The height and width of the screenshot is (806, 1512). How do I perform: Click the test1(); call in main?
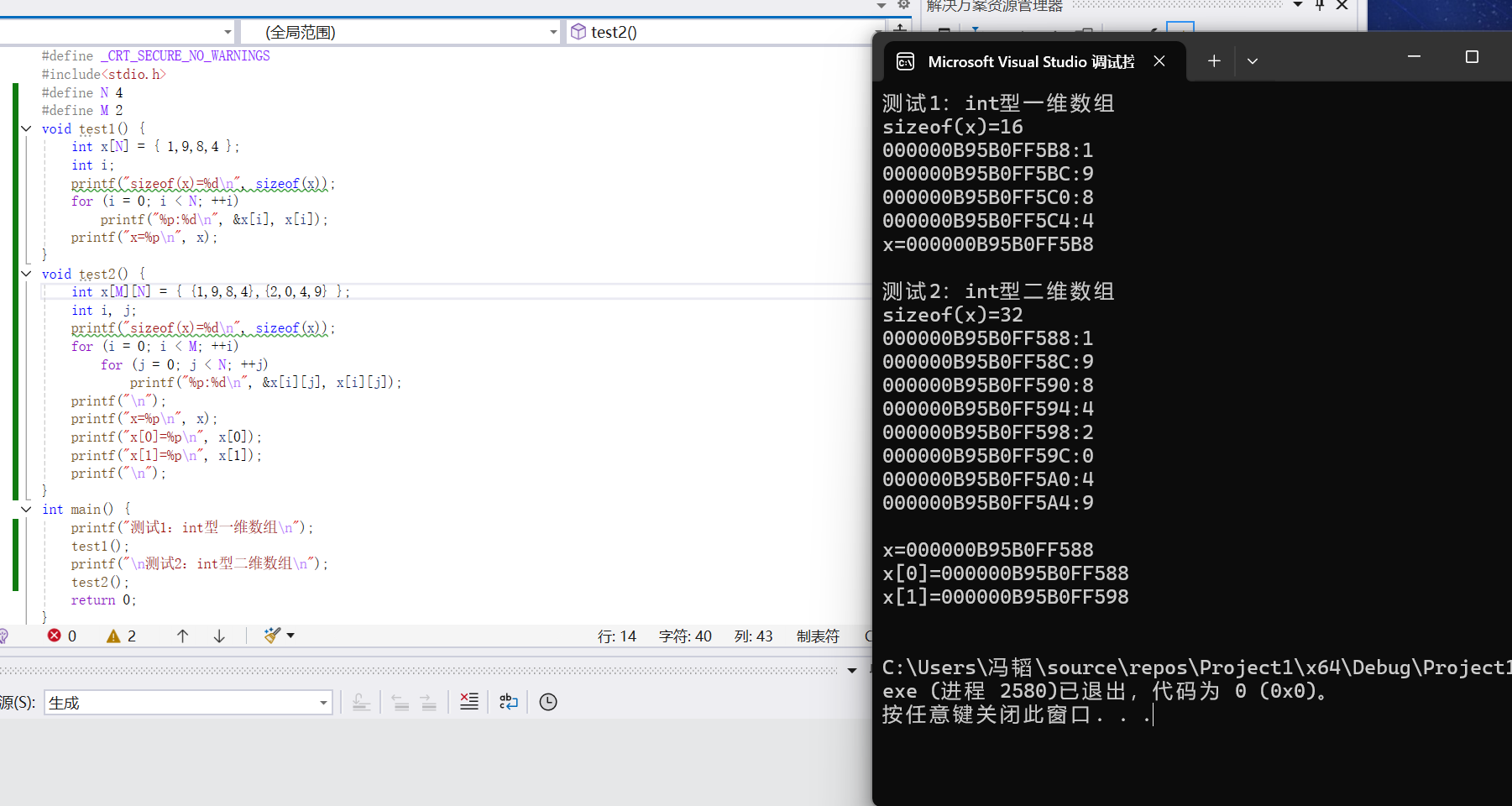tap(100, 546)
